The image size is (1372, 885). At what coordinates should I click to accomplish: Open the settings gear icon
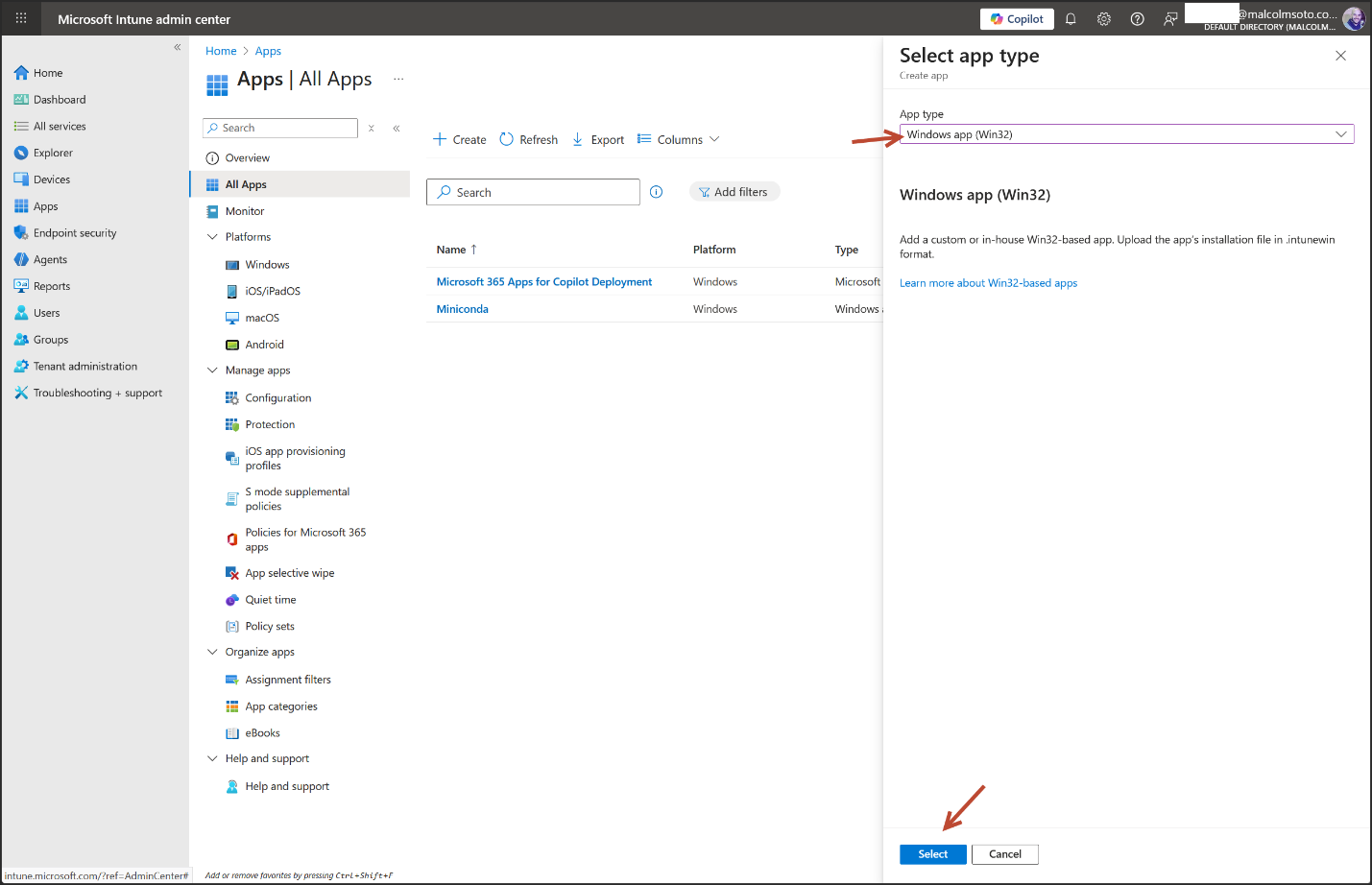pos(1104,19)
